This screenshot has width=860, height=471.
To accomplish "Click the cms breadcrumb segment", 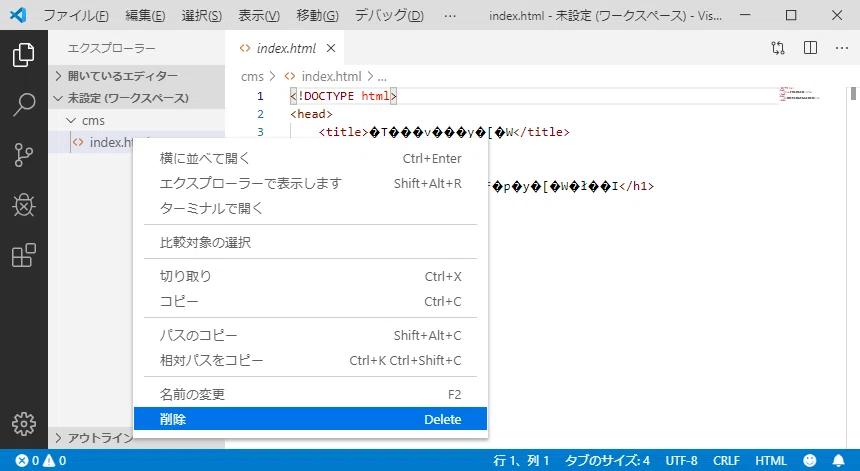I will (252, 76).
